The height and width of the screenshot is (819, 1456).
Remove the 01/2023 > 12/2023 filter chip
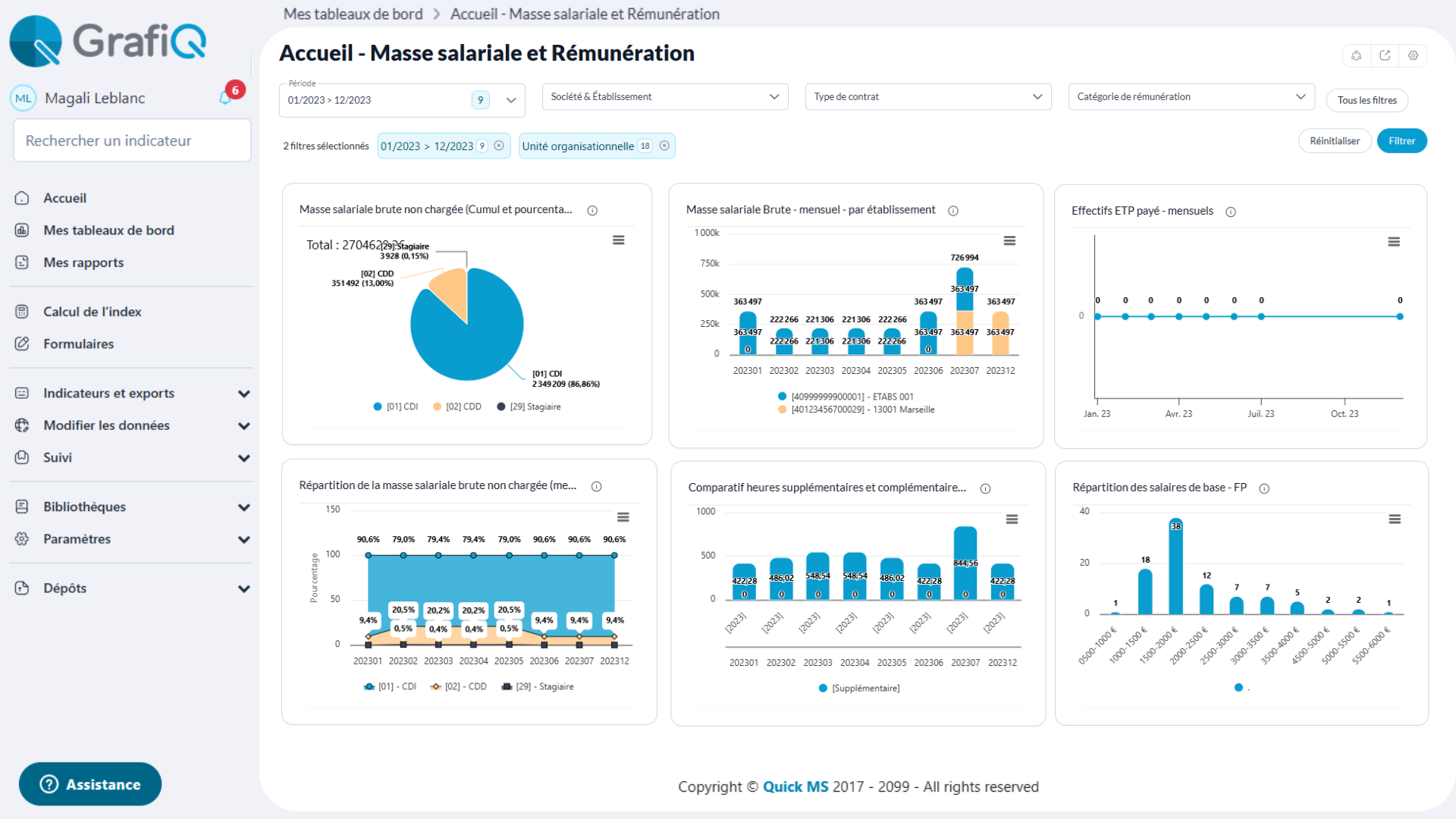click(499, 146)
